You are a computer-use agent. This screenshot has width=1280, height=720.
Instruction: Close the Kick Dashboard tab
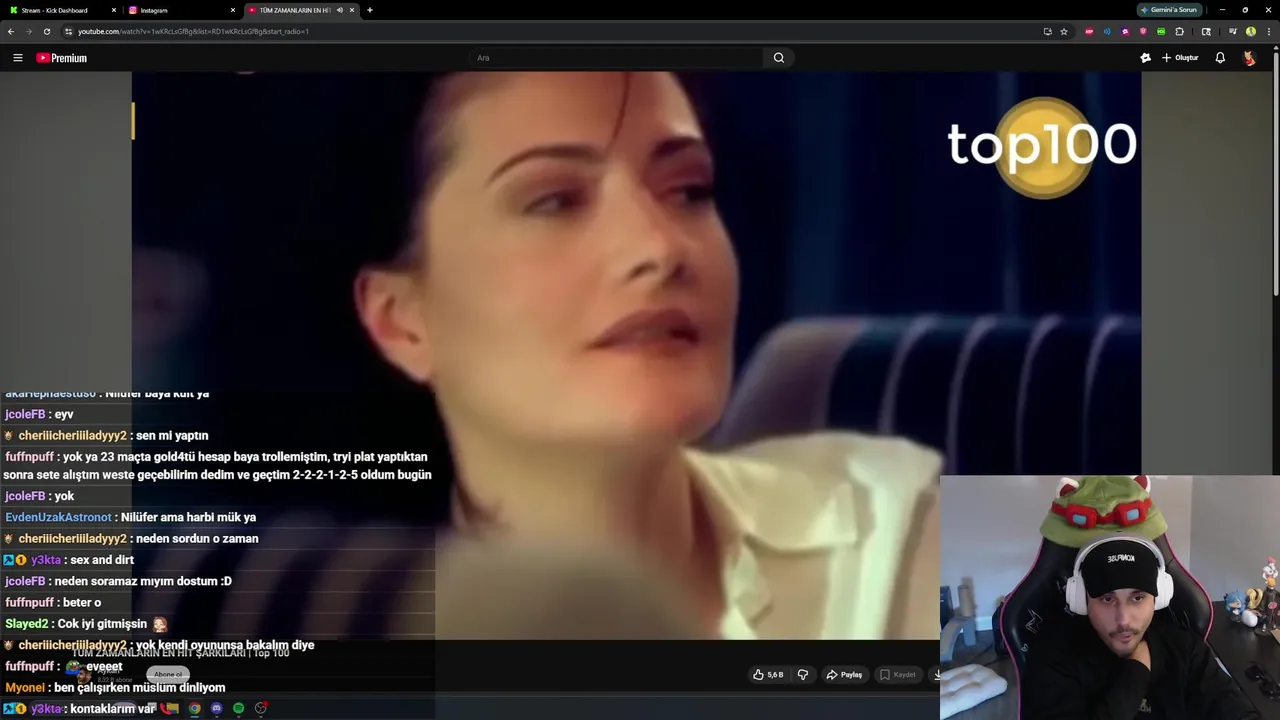pyautogui.click(x=114, y=10)
